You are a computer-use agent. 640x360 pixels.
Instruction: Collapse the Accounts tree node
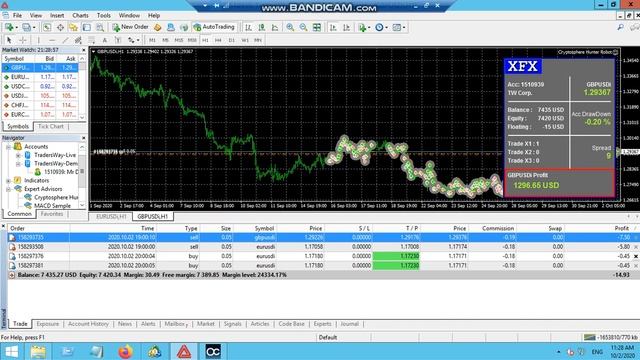[8, 147]
